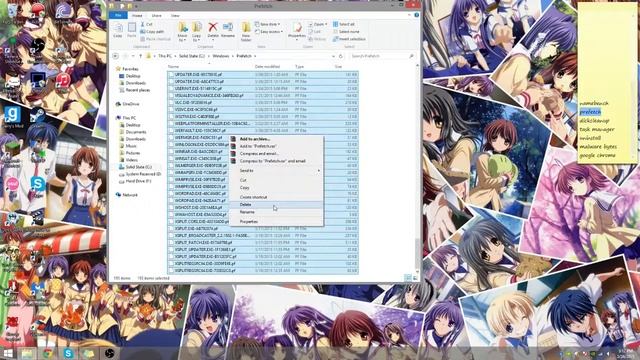This screenshot has height=360, width=640.
Task: Select the VLC.EXE prefetch file row
Action: tap(263, 102)
